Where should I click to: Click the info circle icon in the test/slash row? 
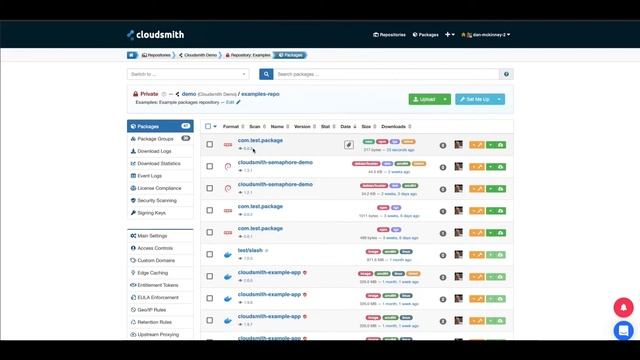click(x=443, y=255)
